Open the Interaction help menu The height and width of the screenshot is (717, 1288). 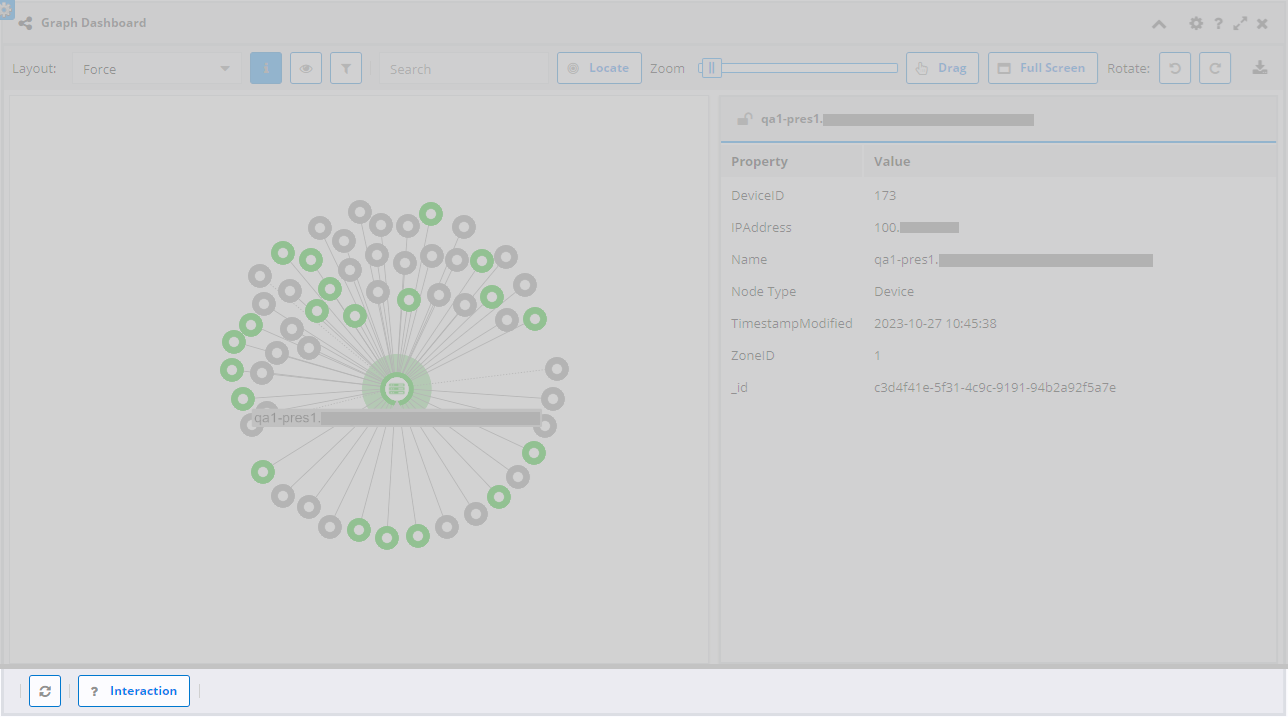[x=133, y=690]
